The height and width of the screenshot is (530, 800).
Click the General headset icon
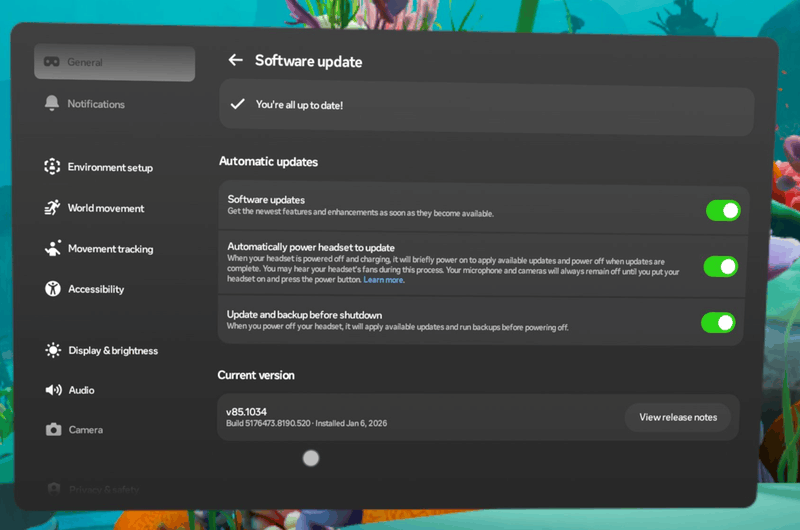tap(52, 62)
